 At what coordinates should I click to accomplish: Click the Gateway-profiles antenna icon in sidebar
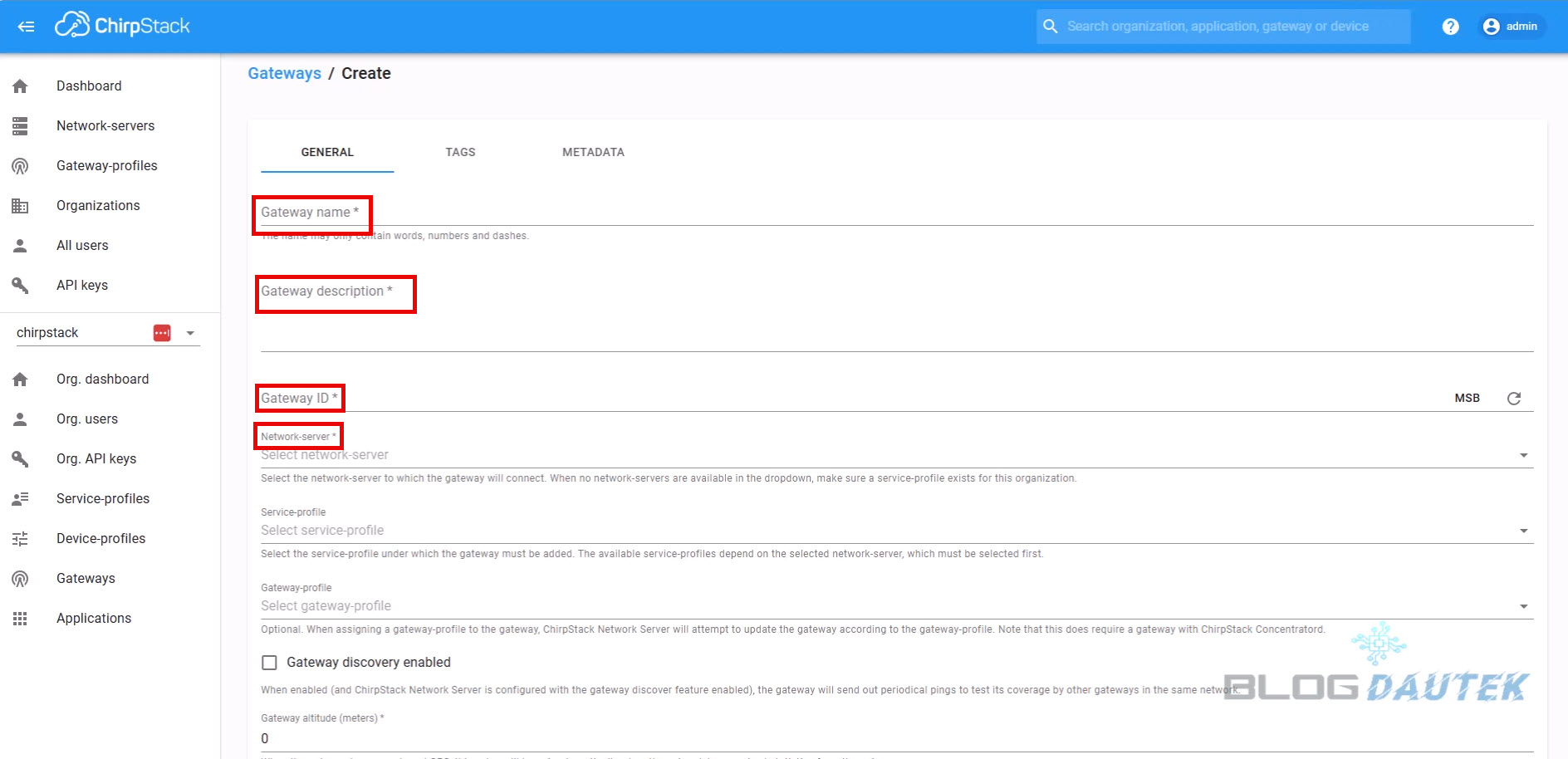tap(21, 166)
